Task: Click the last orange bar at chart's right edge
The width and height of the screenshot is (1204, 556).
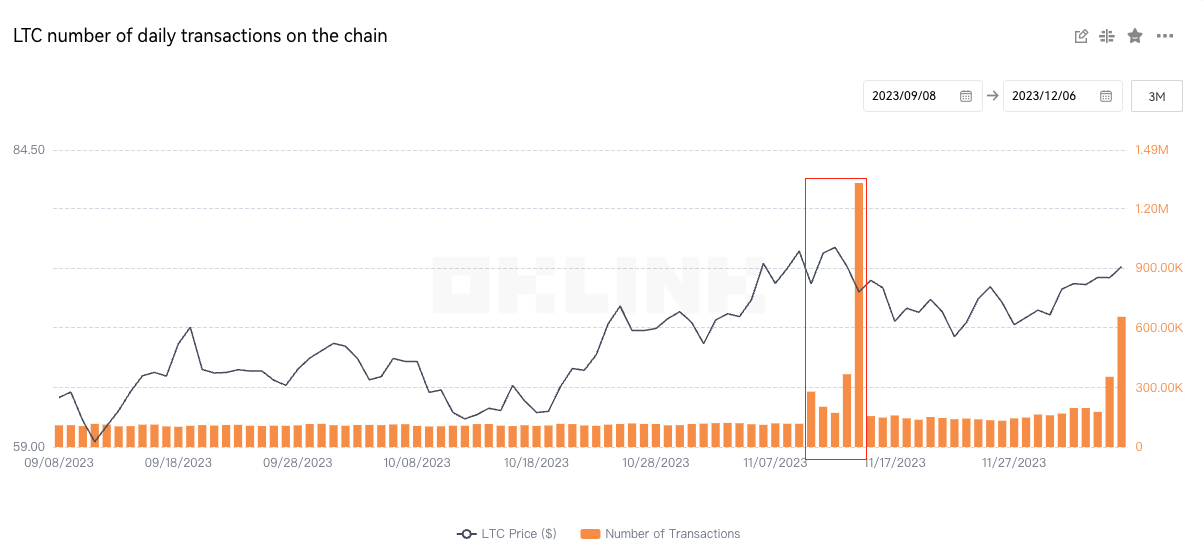Action: click(x=1121, y=382)
